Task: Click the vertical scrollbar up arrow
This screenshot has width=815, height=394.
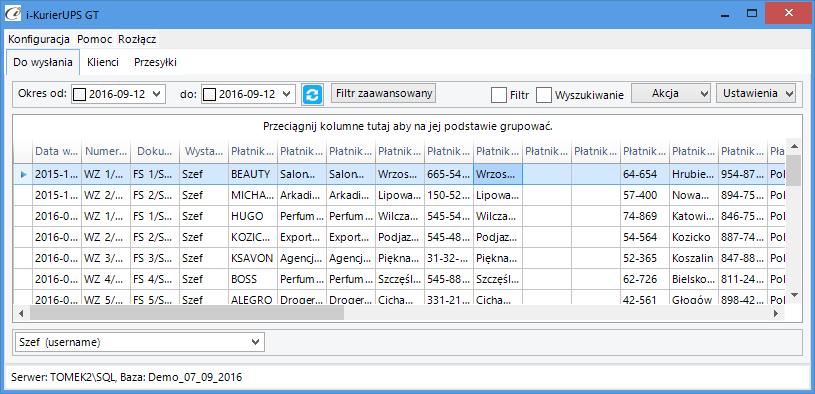Action: click(x=794, y=146)
